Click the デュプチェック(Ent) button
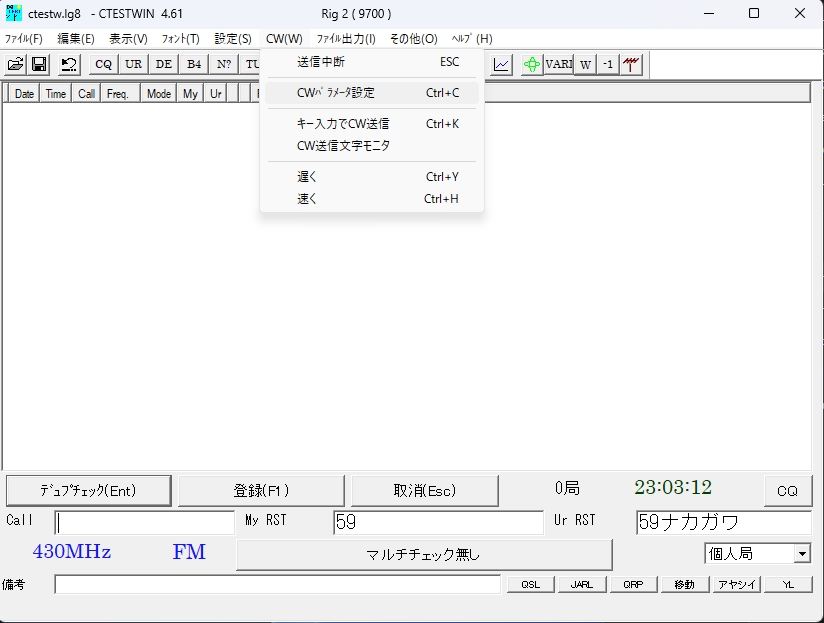Viewport: 824px width, 623px height. point(88,491)
